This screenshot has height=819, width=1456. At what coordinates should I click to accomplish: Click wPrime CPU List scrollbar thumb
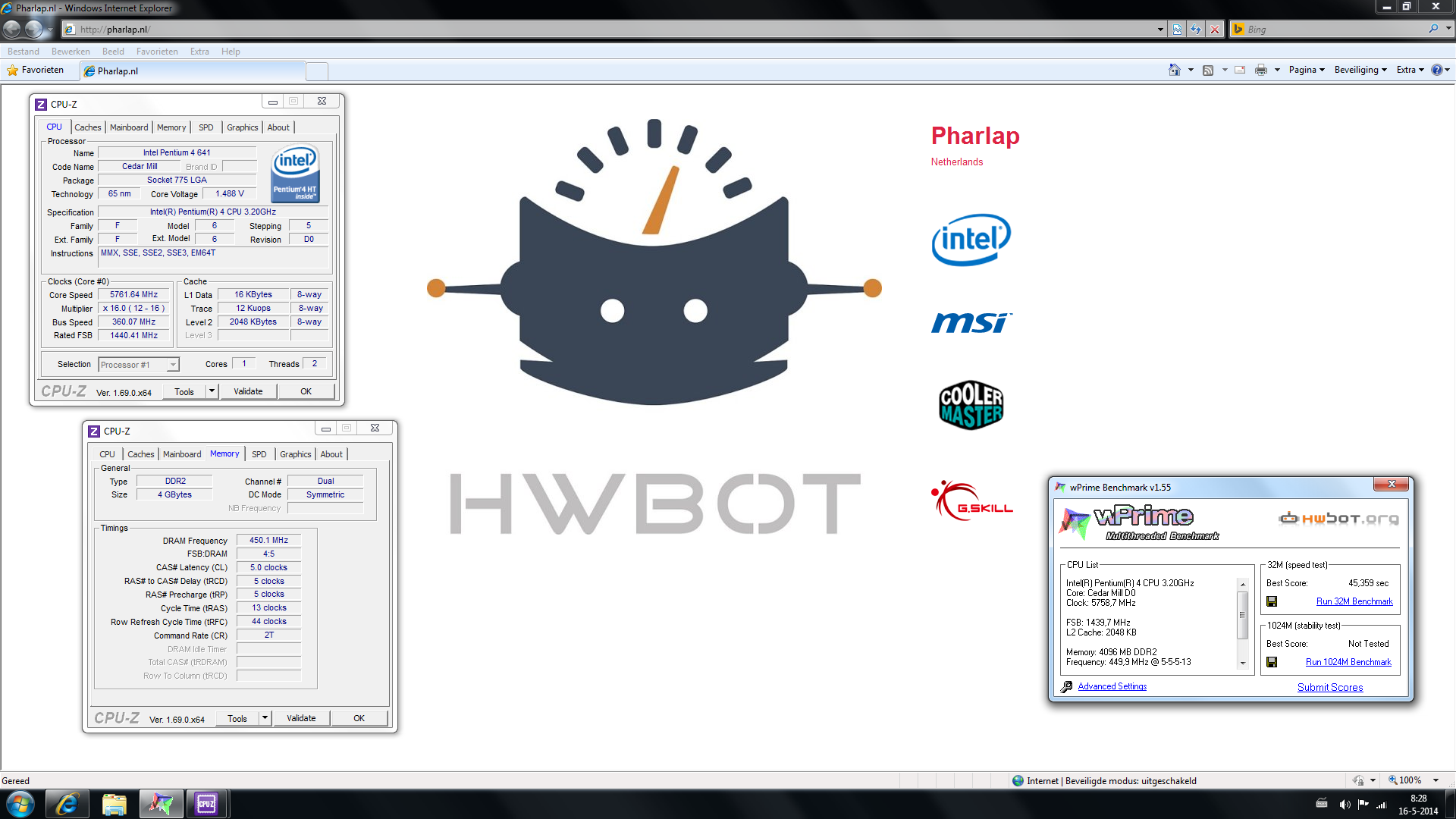[x=1242, y=615]
